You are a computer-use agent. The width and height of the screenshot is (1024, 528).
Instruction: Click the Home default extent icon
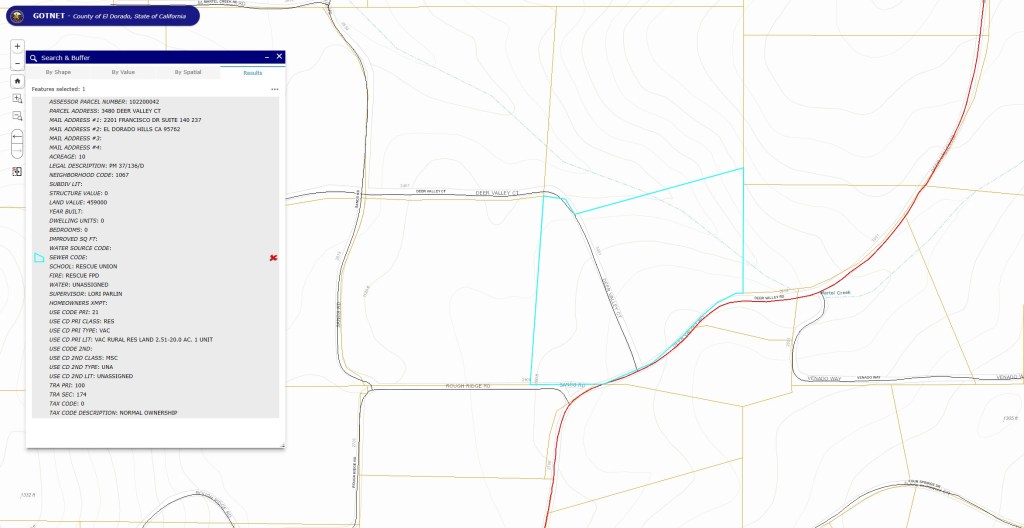pos(17,81)
